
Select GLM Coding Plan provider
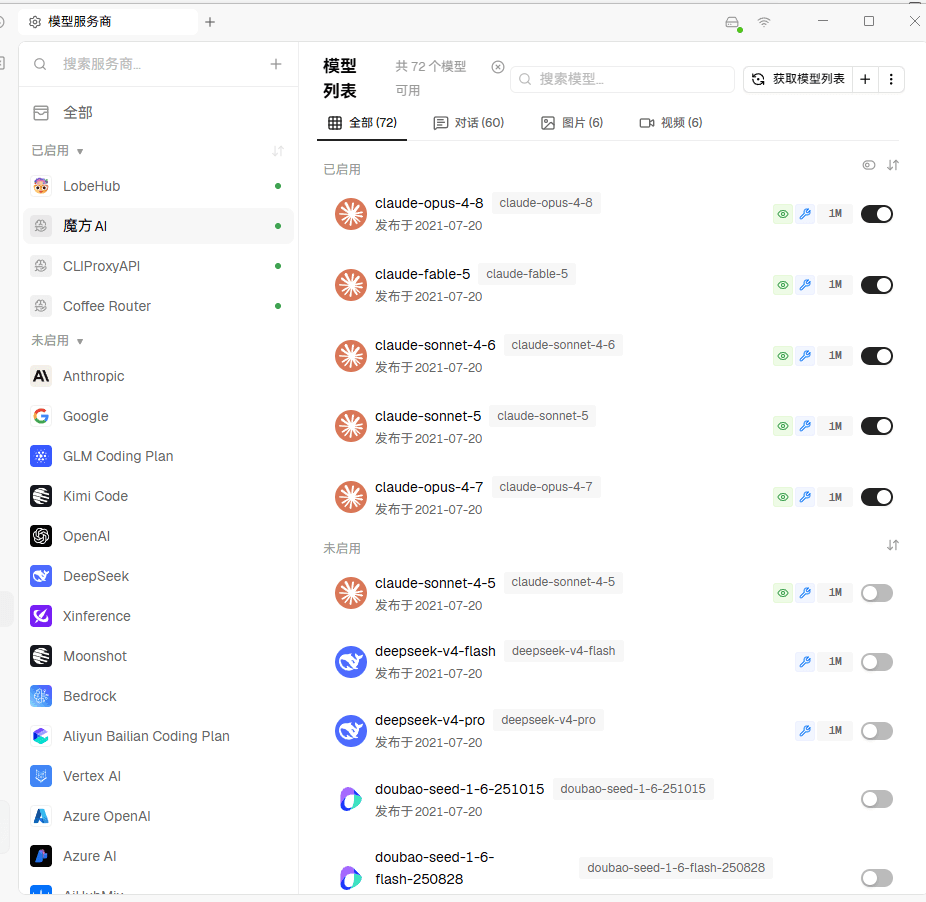click(158, 457)
